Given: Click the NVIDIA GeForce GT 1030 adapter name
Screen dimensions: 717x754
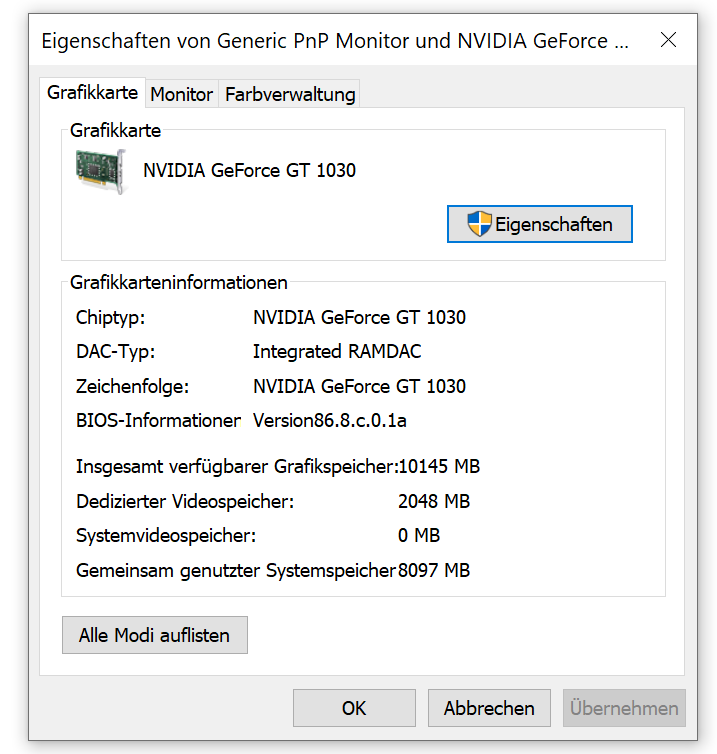Looking at the screenshot, I should 250,171.
